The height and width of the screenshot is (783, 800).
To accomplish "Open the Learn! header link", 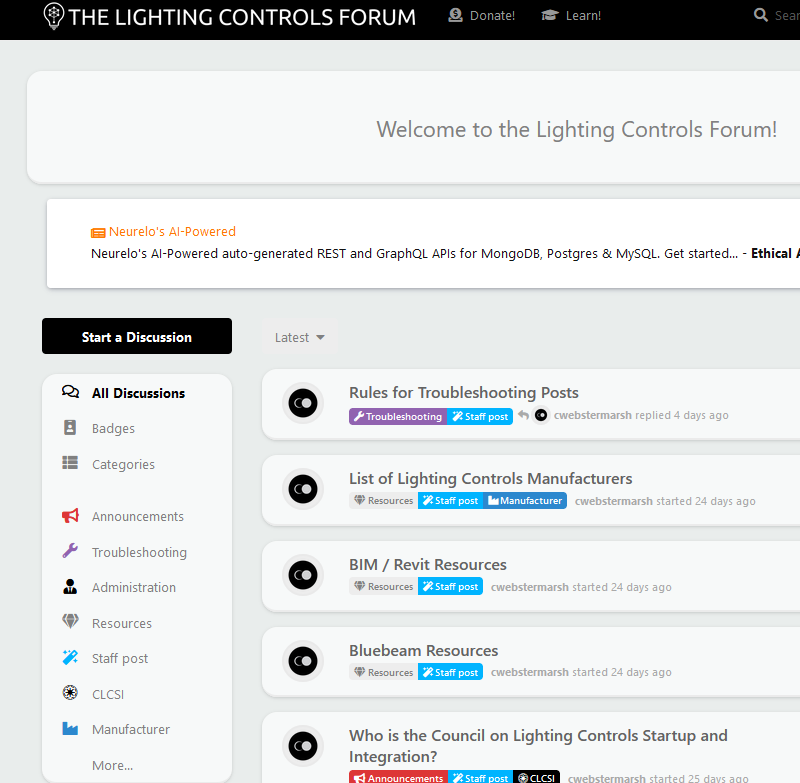I will tap(571, 16).
